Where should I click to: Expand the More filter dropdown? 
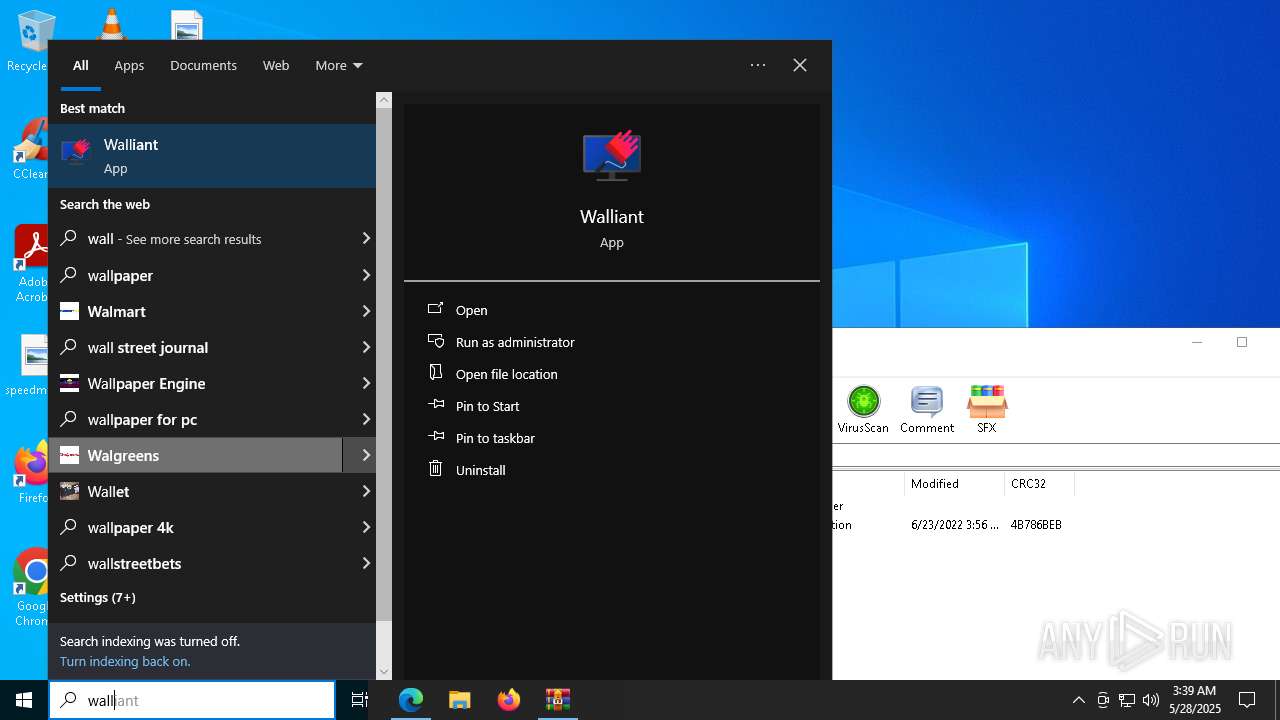(x=339, y=65)
